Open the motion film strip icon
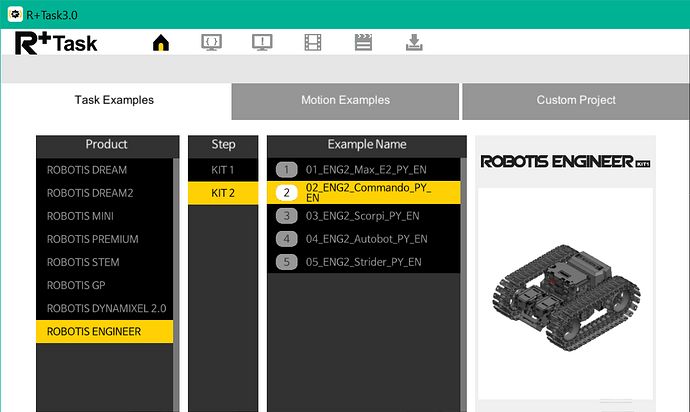Image resolution: width=690 pixels, height=412 pixels. (x=312, y=43)
